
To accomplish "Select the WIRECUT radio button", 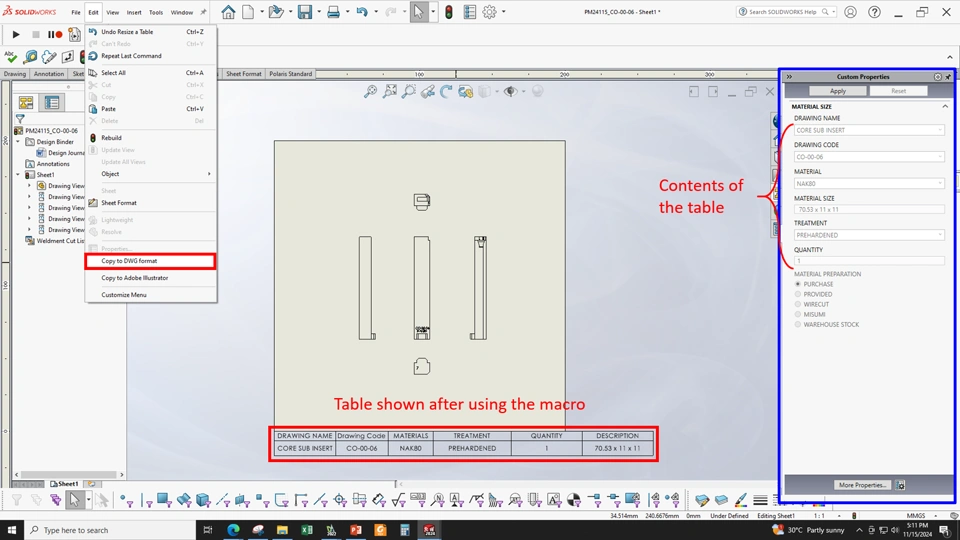I will point(798,304).
